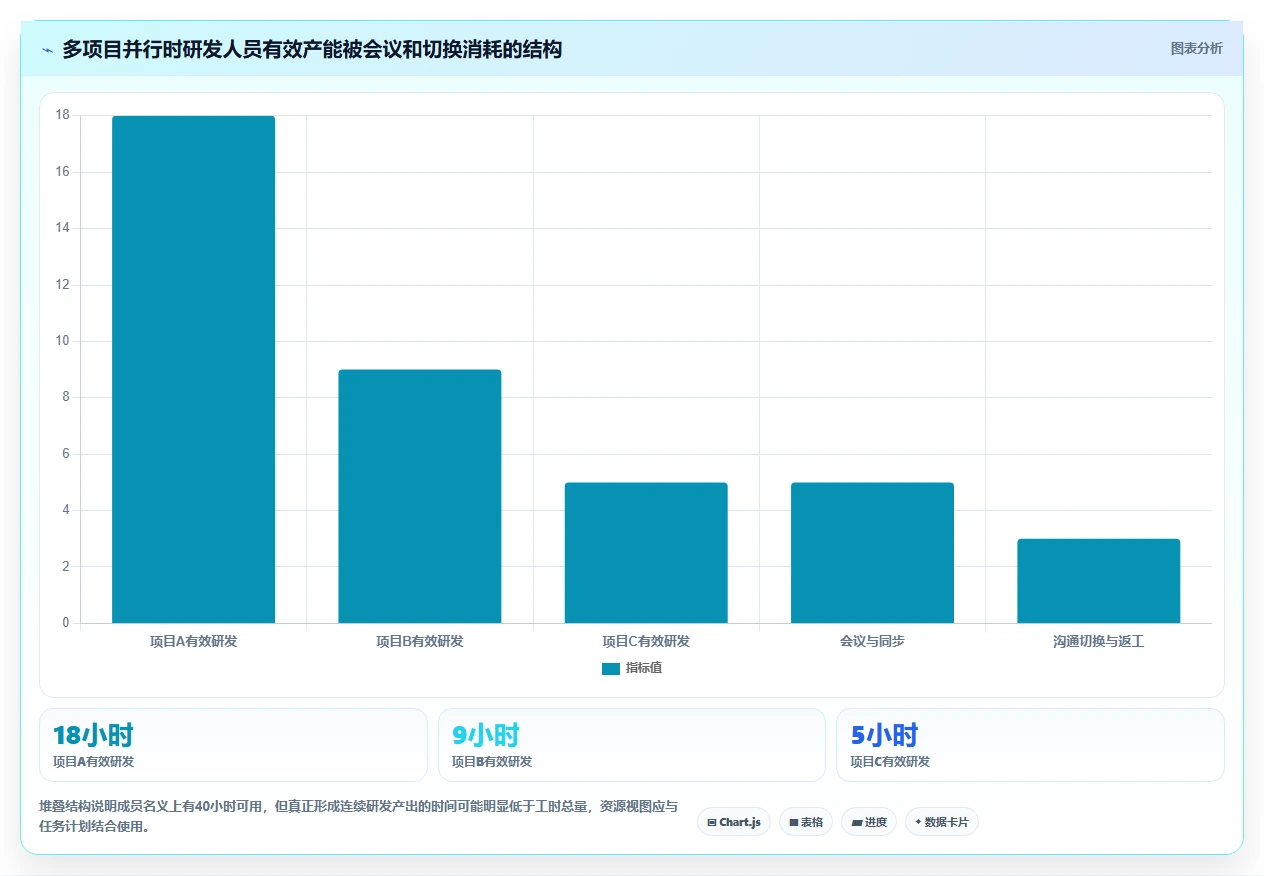Click the x-axis label 会议与同步
Screen dimensions: 1264x876
point(872,641)
